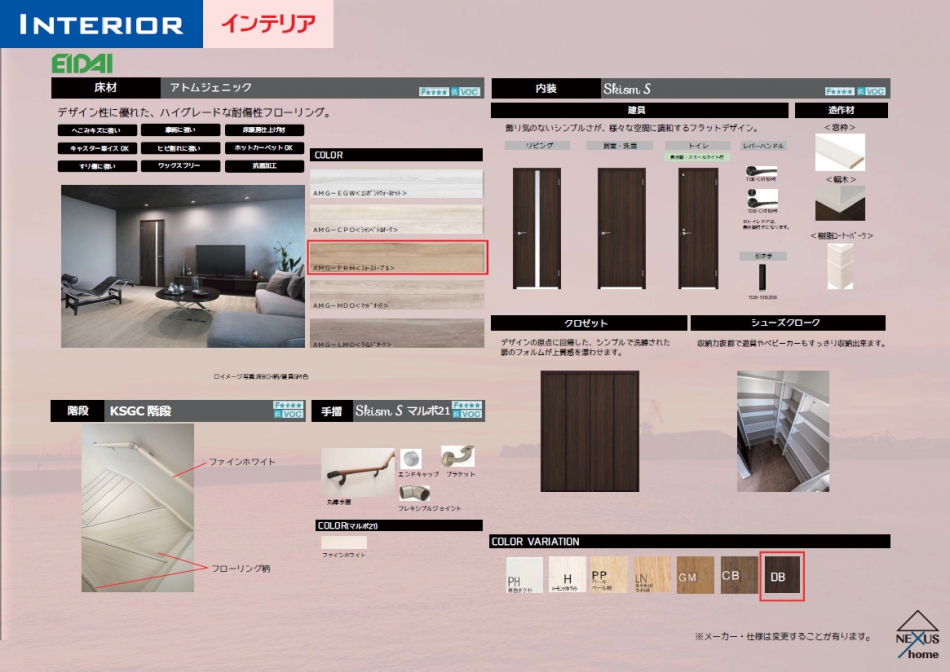This screenshot has width=950, height=672.
Task: Click the EIDAI logo
Action: pyautogui.click(x=82, y=63)
